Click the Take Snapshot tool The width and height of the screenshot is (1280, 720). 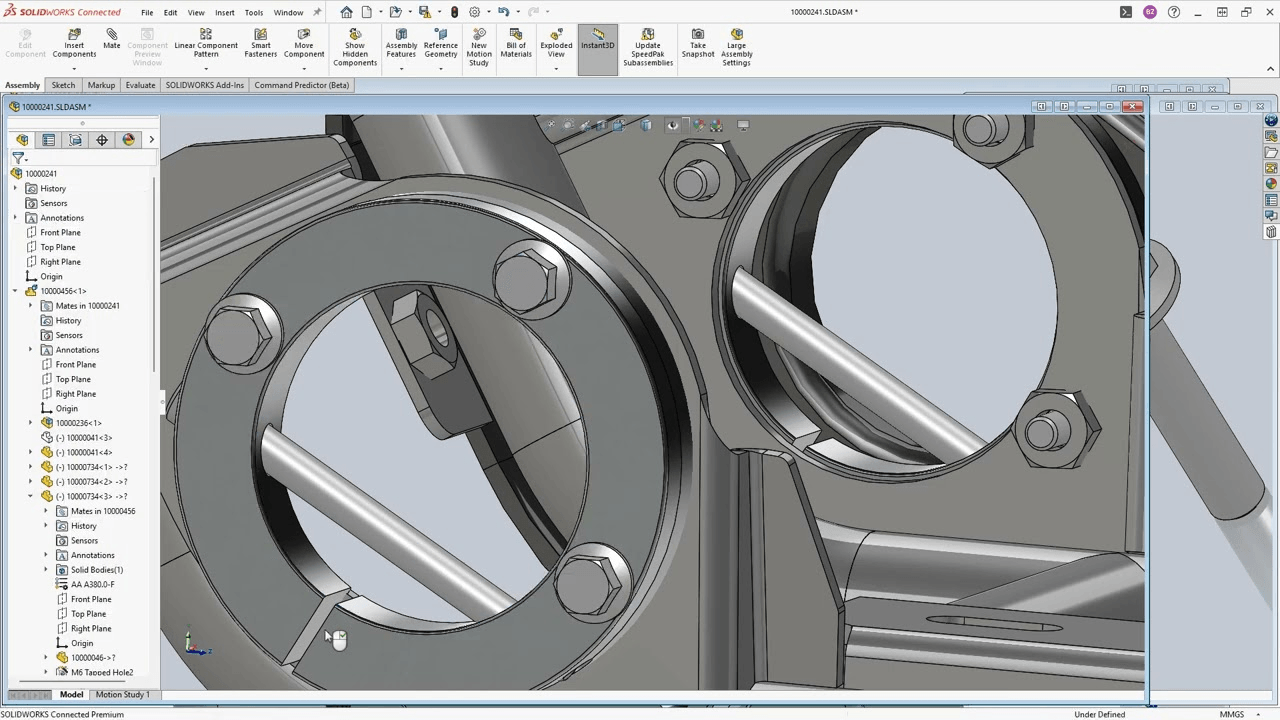point(697,45)
